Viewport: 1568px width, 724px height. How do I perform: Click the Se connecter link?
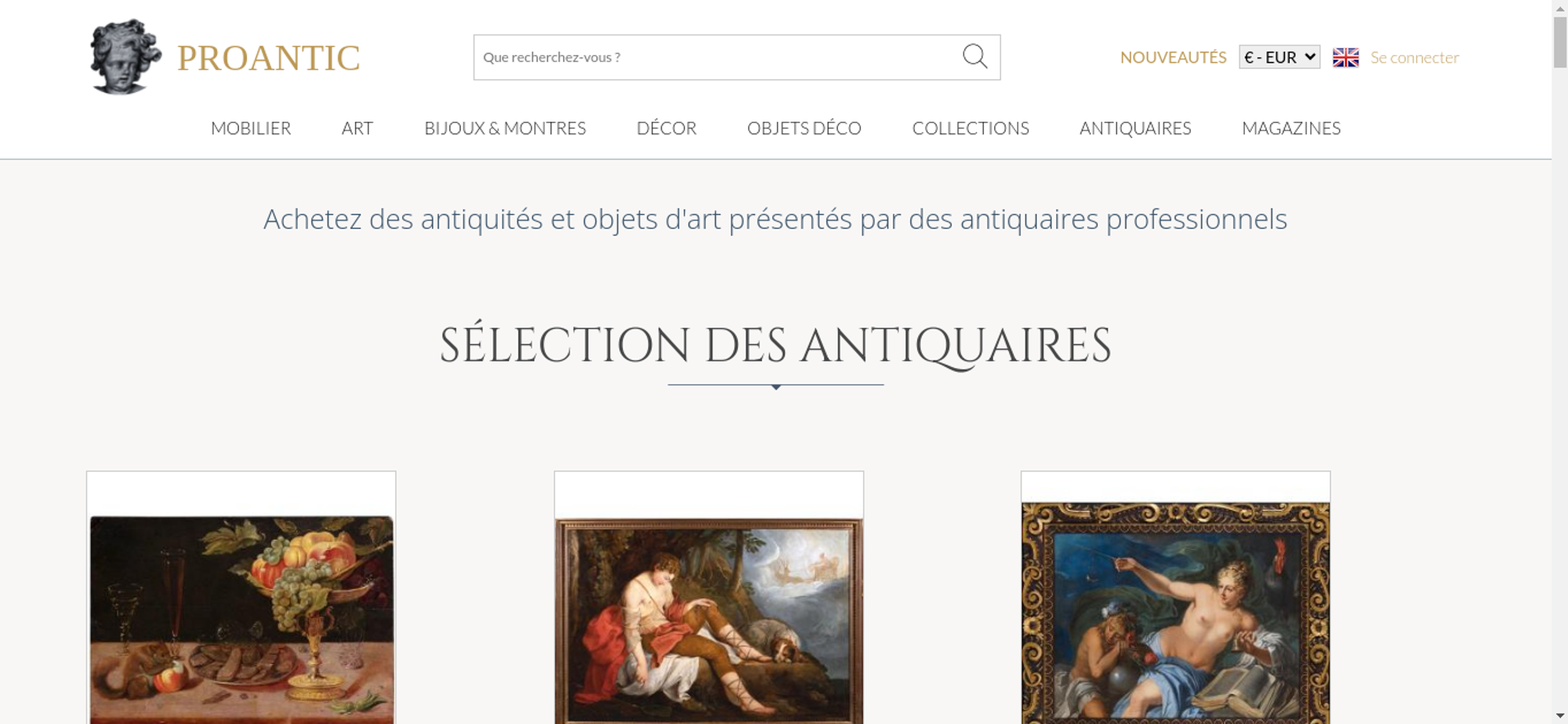coord(1414,57)
